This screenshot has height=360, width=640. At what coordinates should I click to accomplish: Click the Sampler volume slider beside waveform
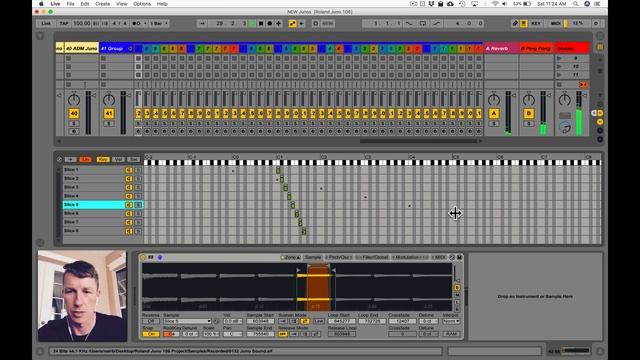coord(456,273)
